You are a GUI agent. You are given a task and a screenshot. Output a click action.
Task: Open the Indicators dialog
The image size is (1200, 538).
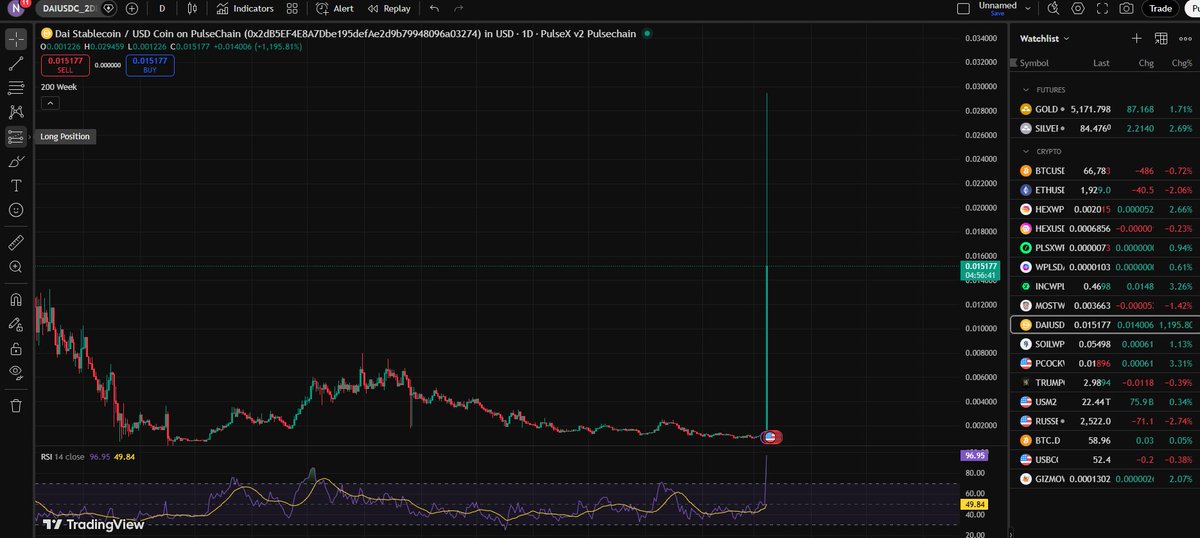point(245,8)
